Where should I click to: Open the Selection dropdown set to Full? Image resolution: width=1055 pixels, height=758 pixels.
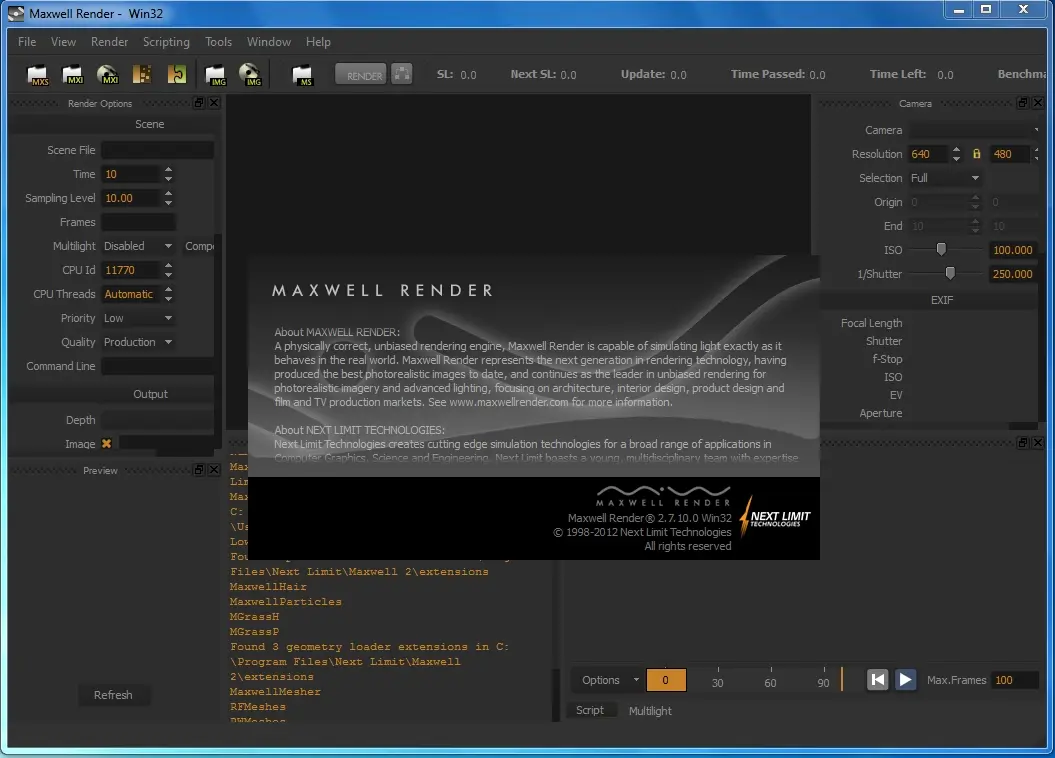(x=945, y=178)
